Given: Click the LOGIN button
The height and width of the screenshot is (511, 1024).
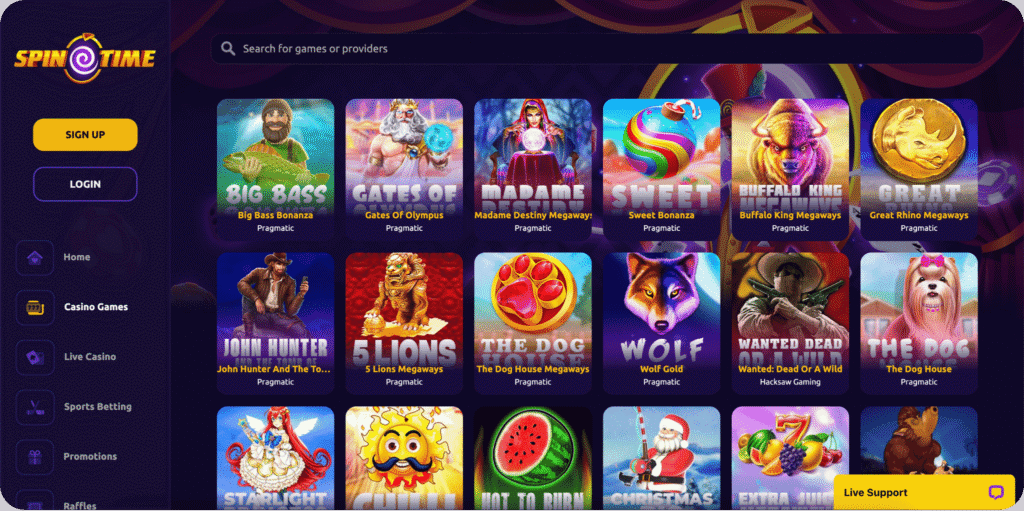Looking at the screenshot, I should (x=85, y=184).
